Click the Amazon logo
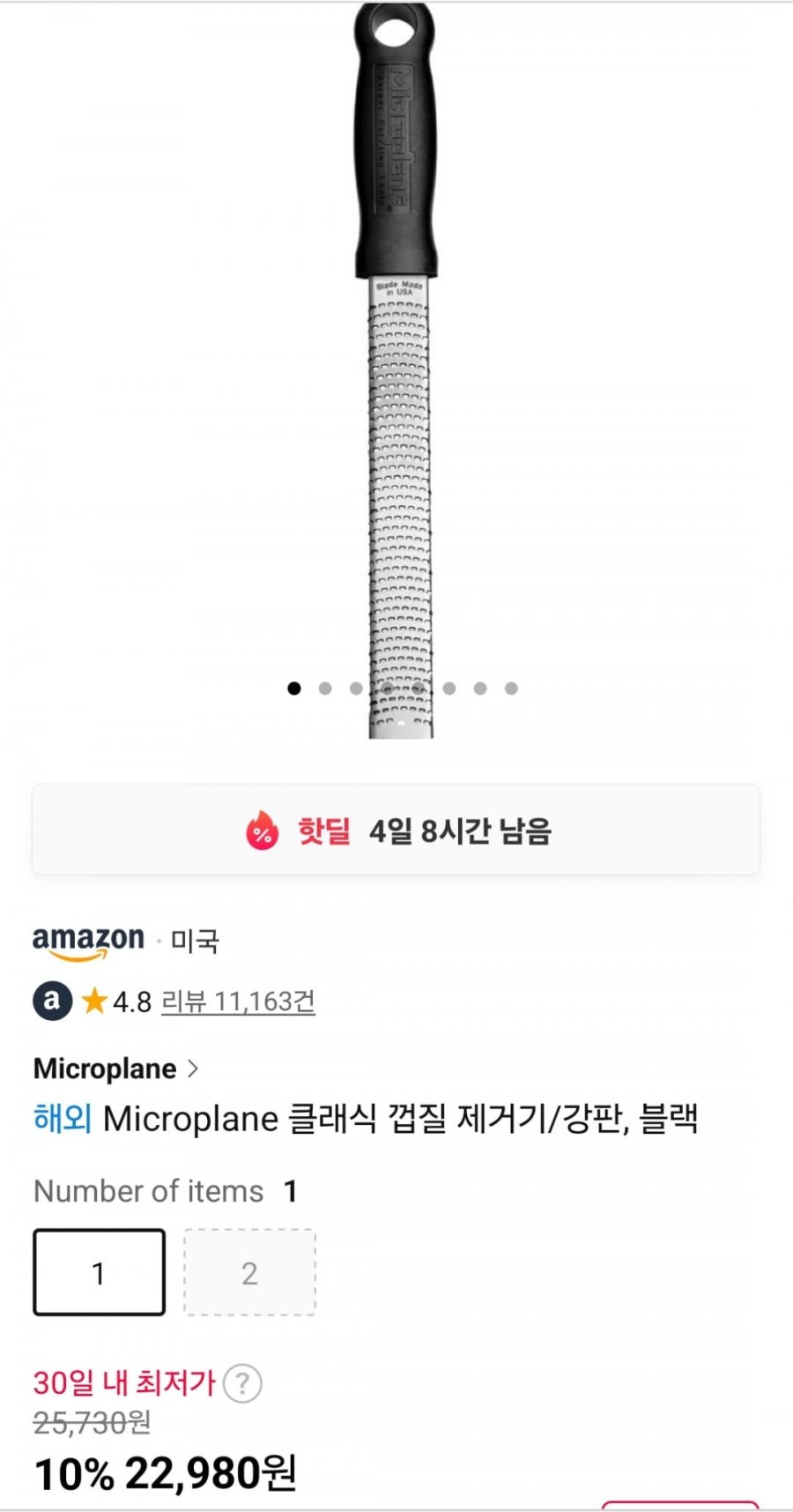This screenshot has width=793, height=1512. (x=88, y=942)
